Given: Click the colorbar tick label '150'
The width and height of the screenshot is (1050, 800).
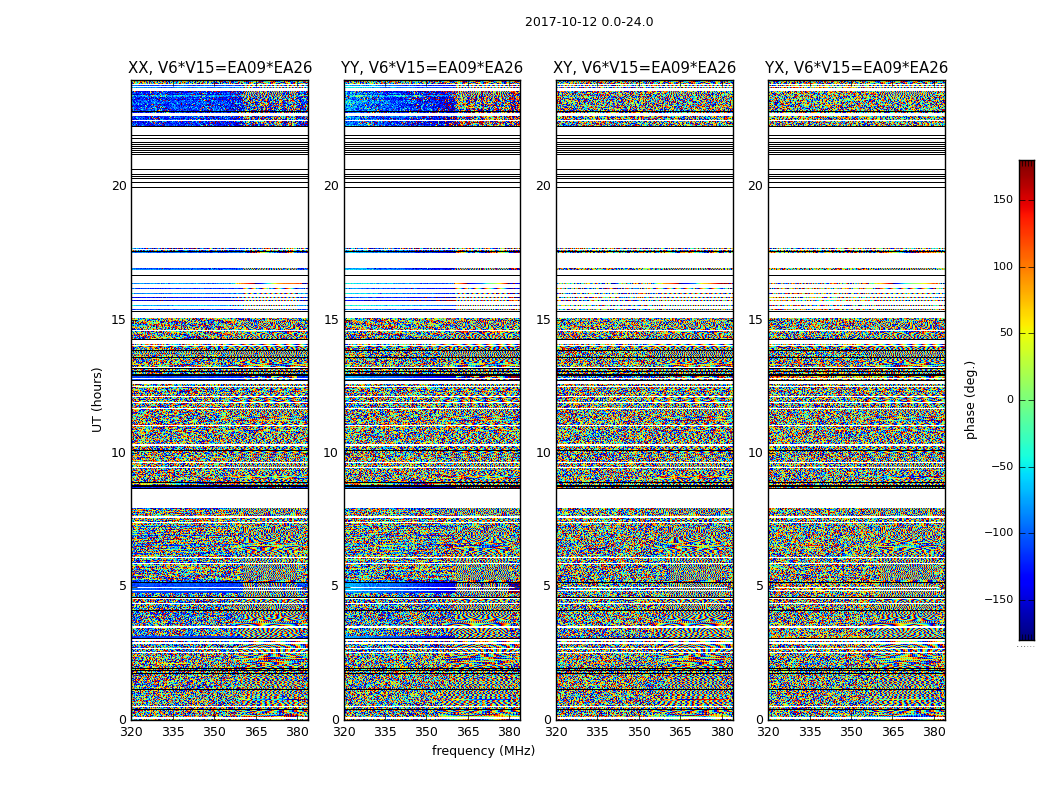Looking at the screenshot, I should point(1003,199).
